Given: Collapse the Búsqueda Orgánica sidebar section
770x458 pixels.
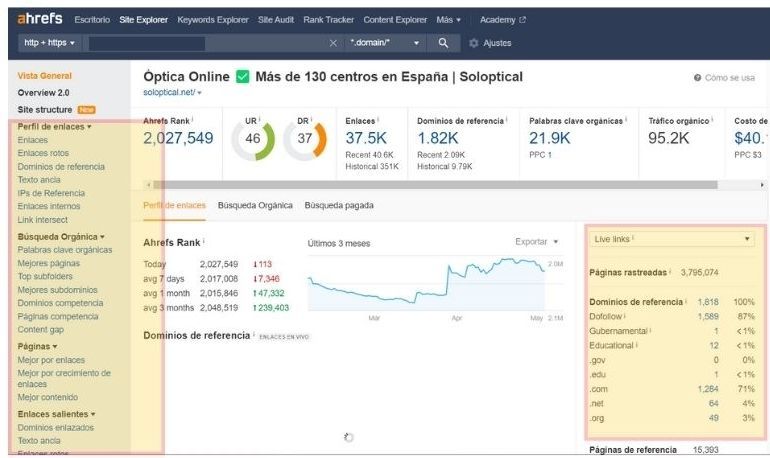Looking at the screenshot, I should pos(61,237).
